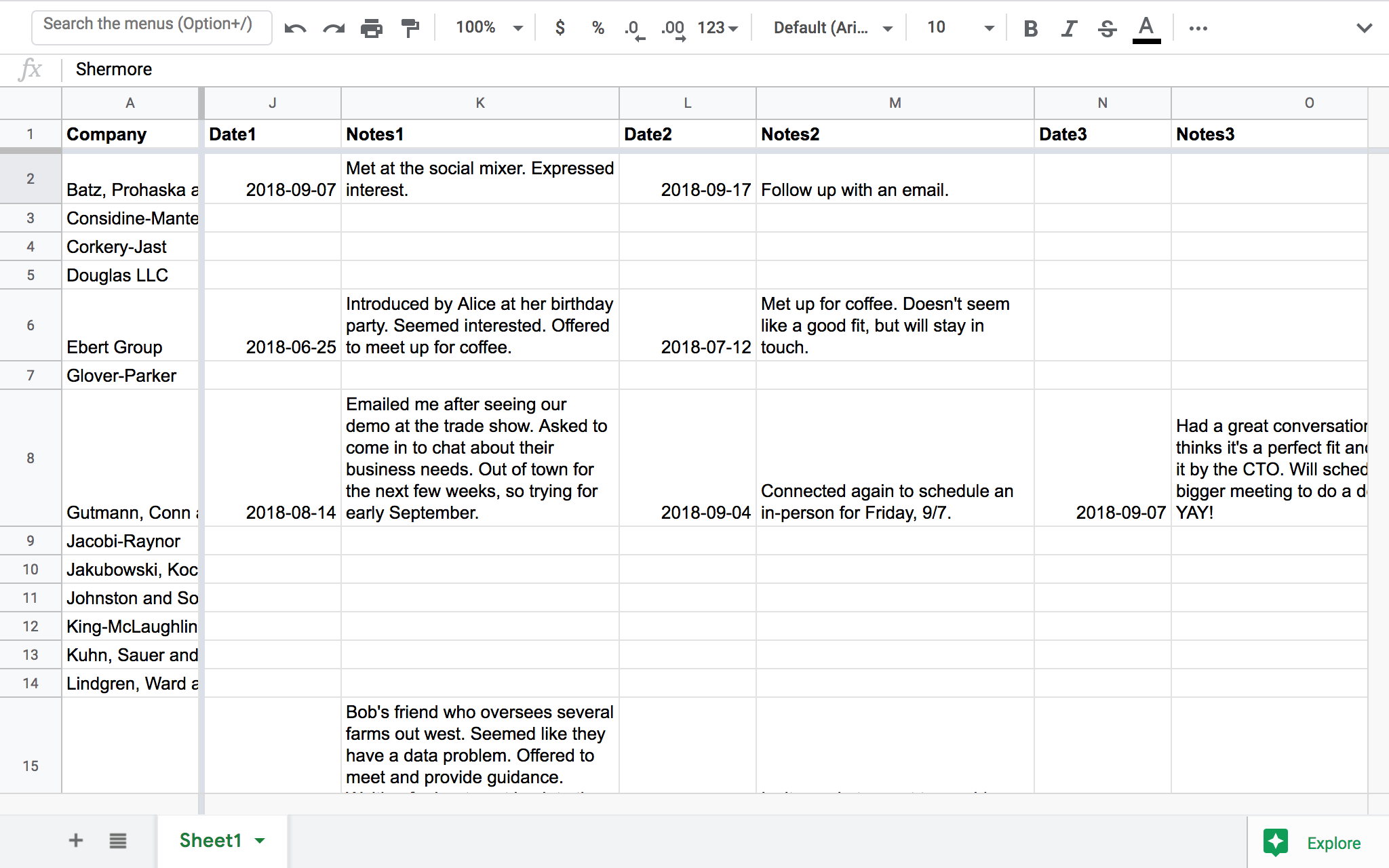
Task: Decrease decimal places icon
Action: click(633, 27)
